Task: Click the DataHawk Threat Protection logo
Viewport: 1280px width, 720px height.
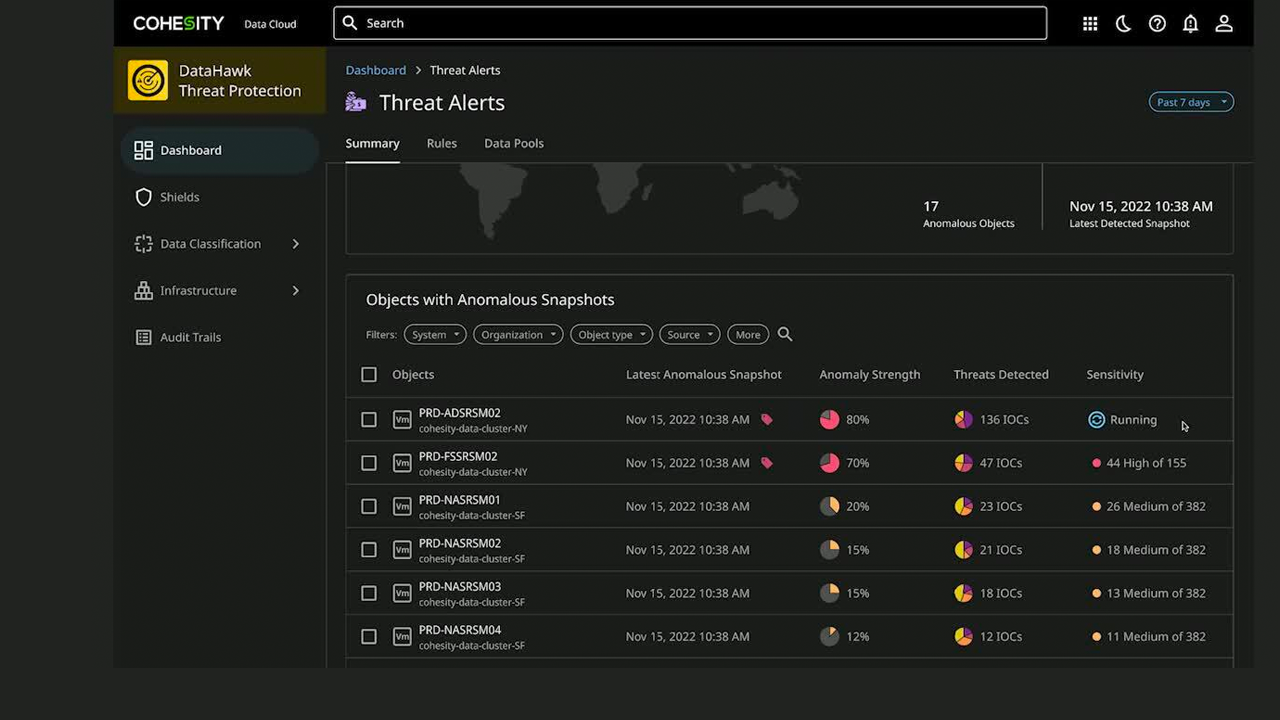Action: (148, 80)
